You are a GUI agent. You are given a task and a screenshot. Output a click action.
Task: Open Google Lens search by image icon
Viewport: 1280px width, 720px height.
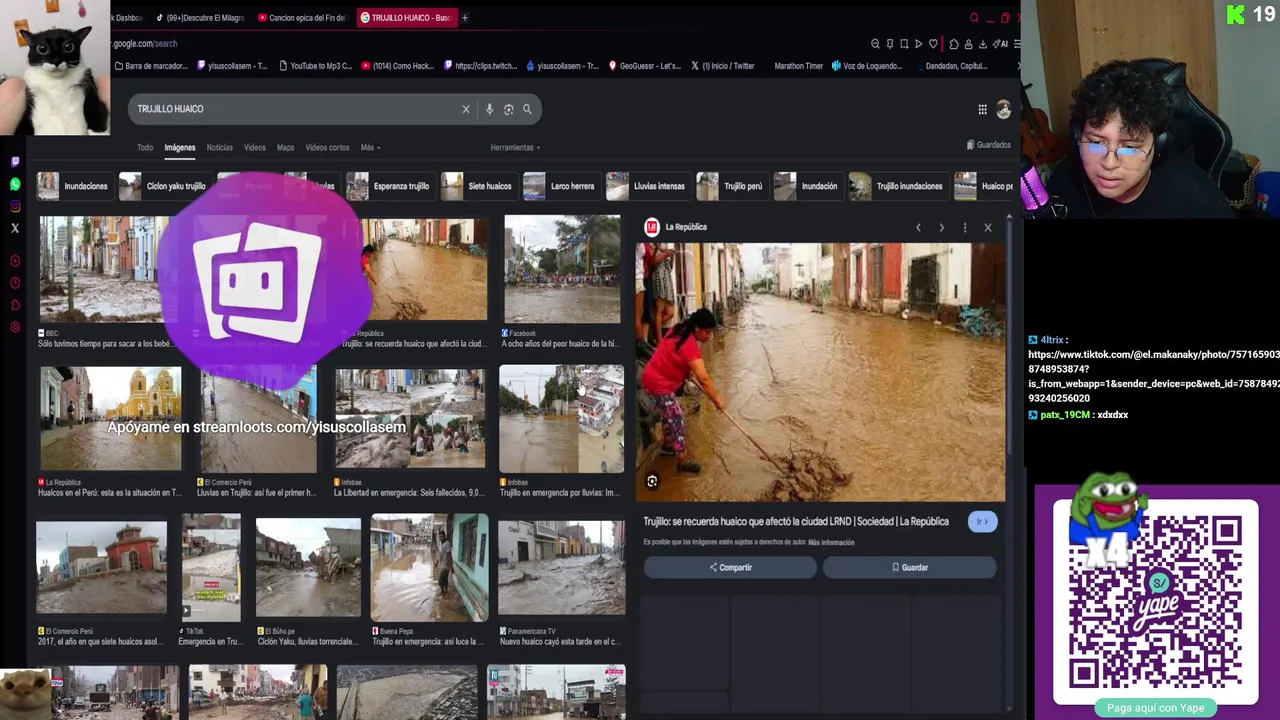508,109
